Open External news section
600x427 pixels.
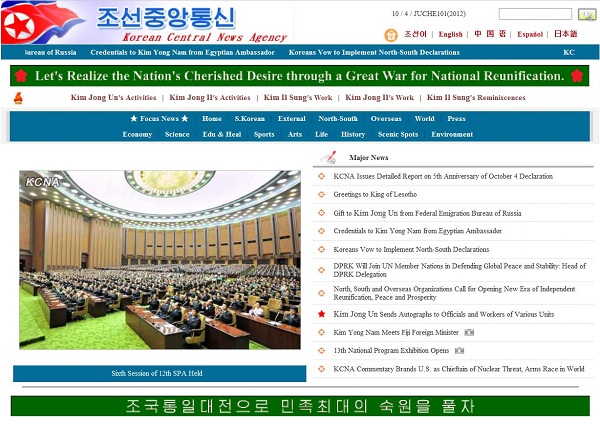(x=292, y=119)
